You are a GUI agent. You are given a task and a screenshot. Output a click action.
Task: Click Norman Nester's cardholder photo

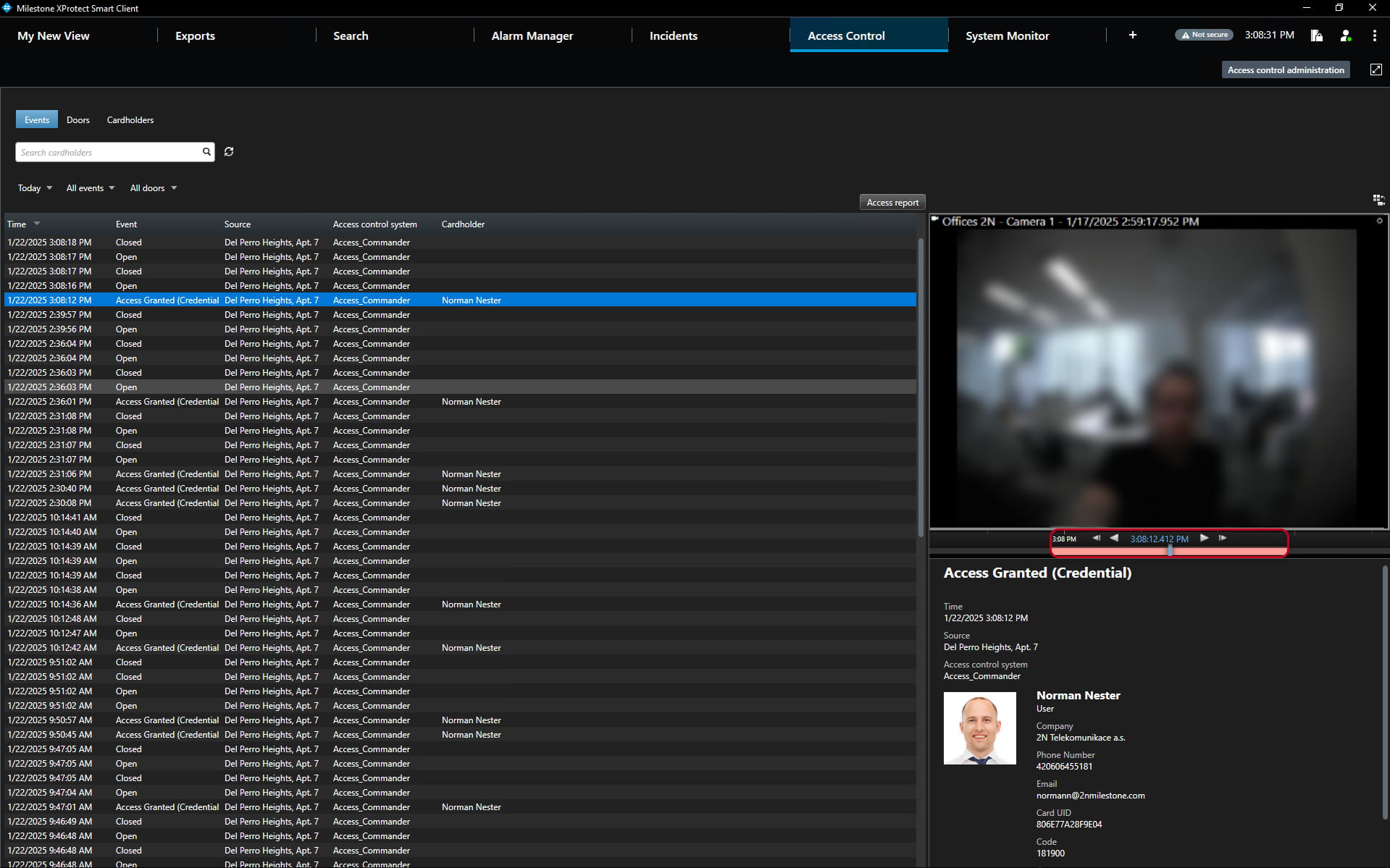pos(980,728)
